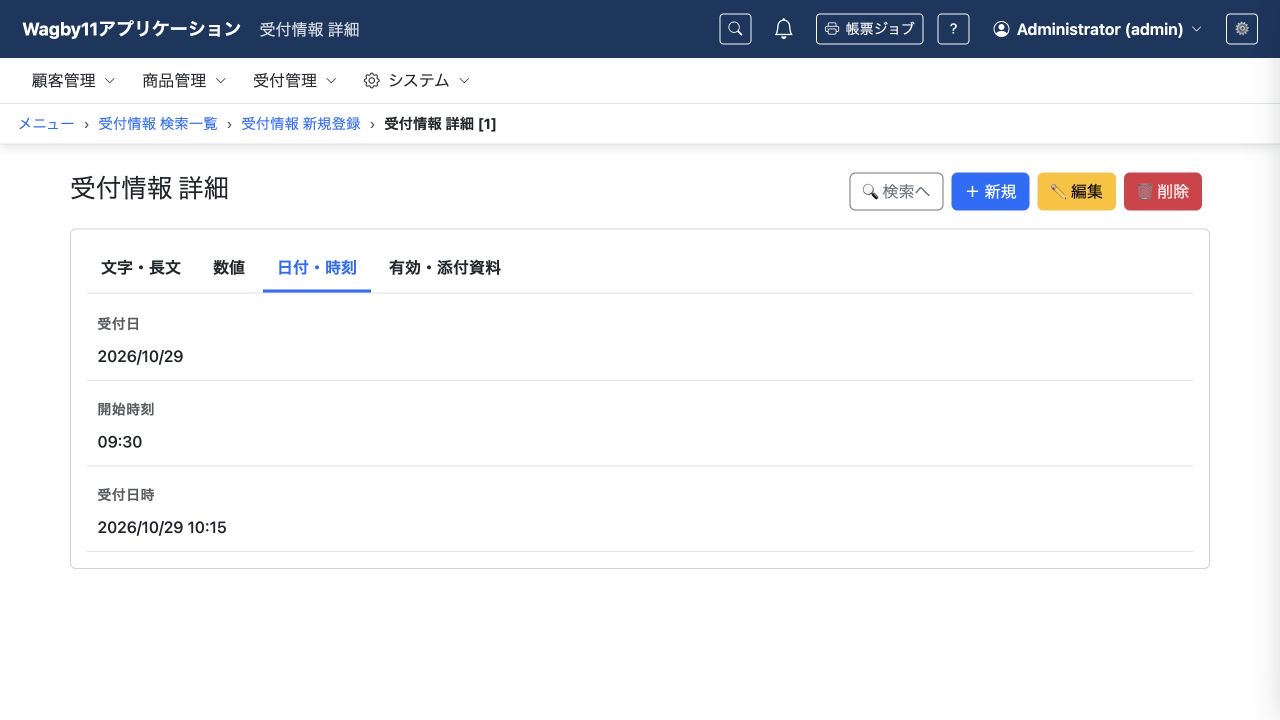
Task: Go to 受付情報 検索一覧 breadcrumb link
Action: click(x=157, y=124)
